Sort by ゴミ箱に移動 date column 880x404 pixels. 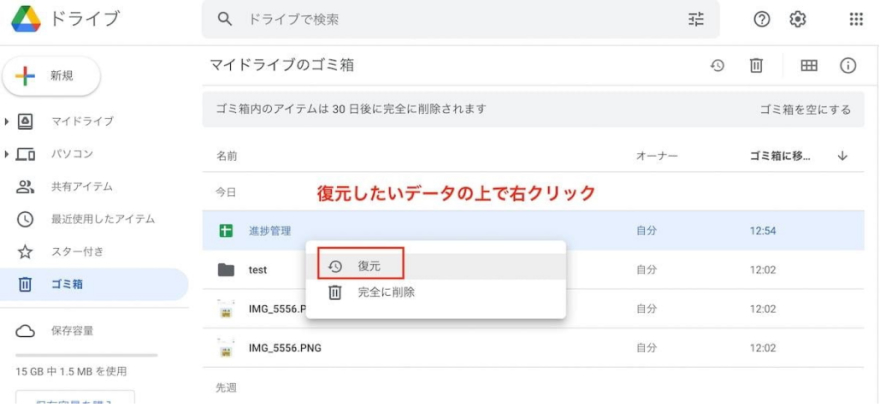[780, 156]
